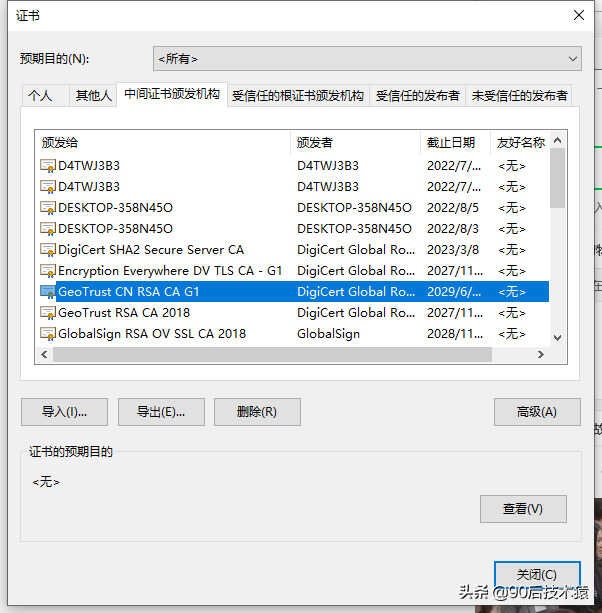Click the 导出(E)... button

pyautogui.click(x=161, y=412)
